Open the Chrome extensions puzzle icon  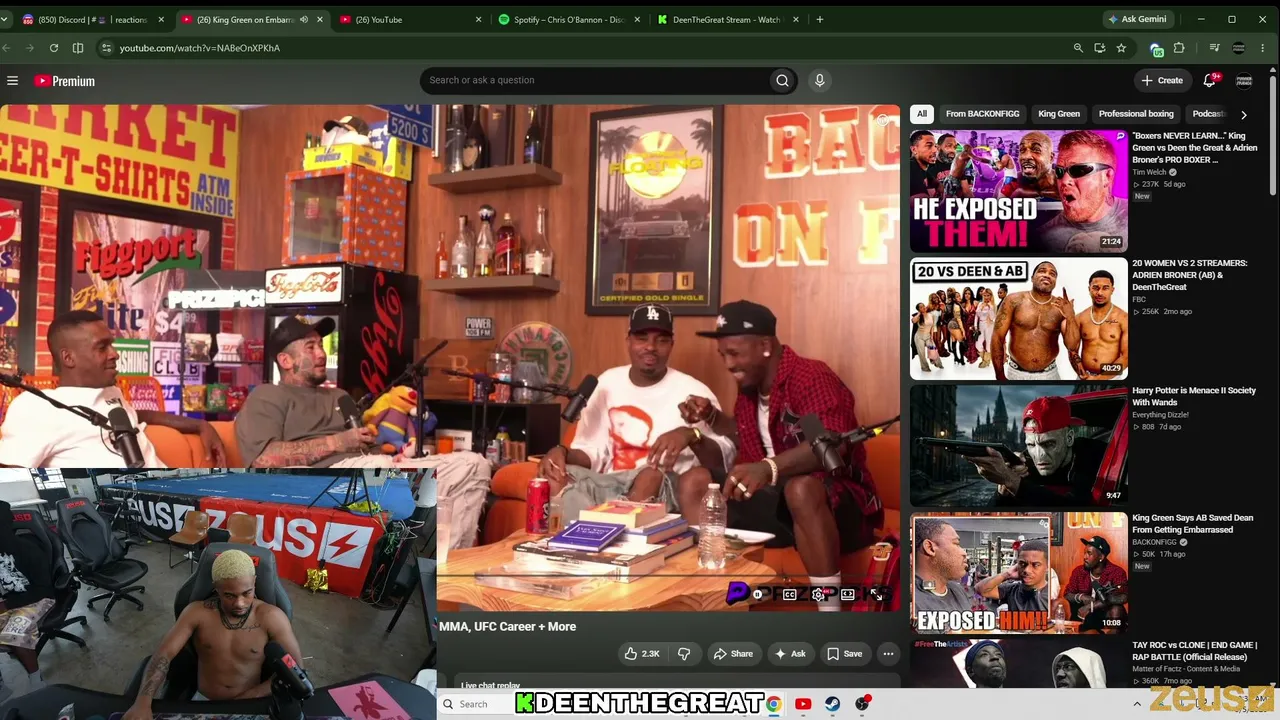pyautogui.click(x=1179, y=48)
